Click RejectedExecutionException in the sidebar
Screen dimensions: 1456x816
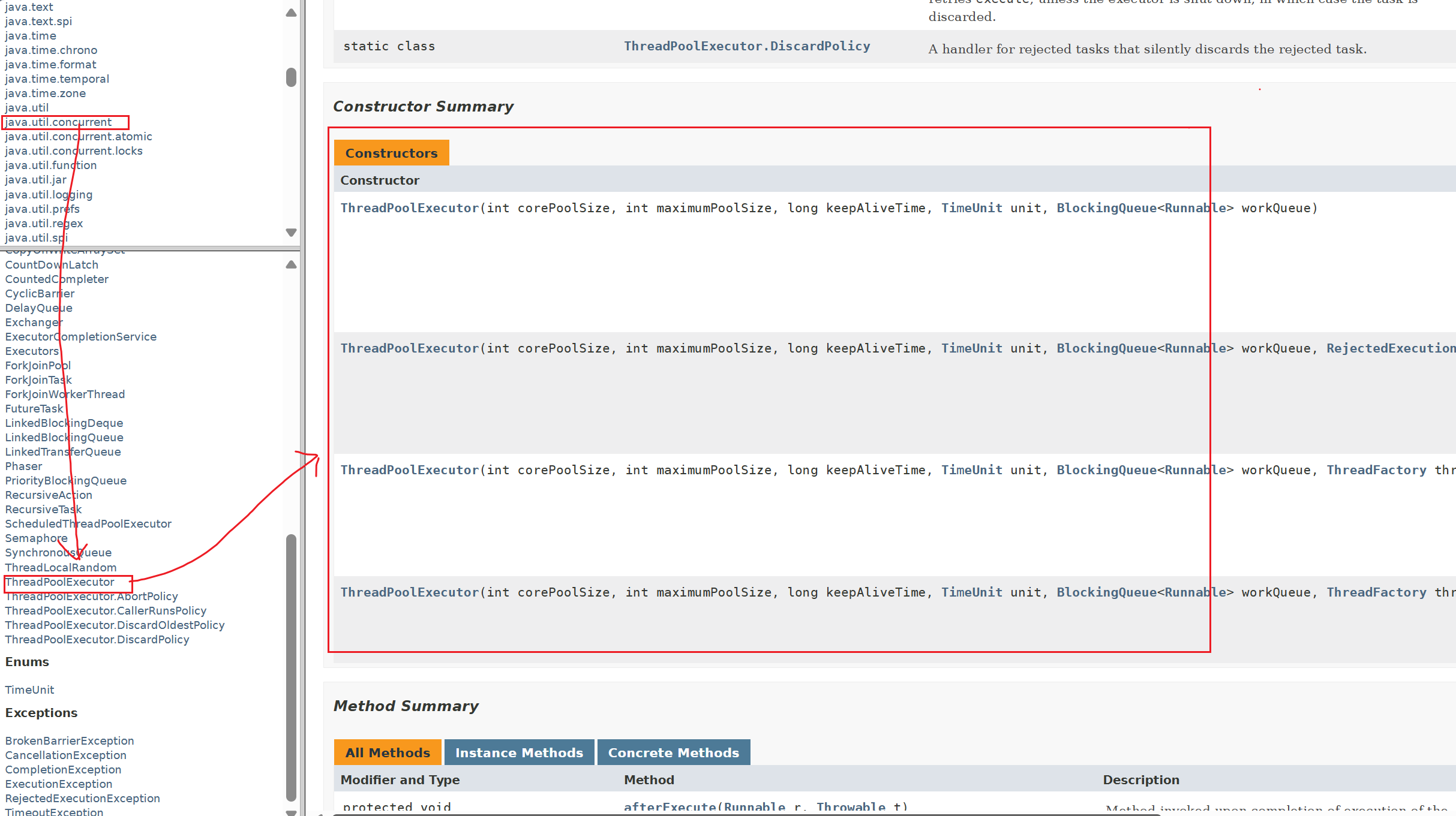(x=82, y=799)
